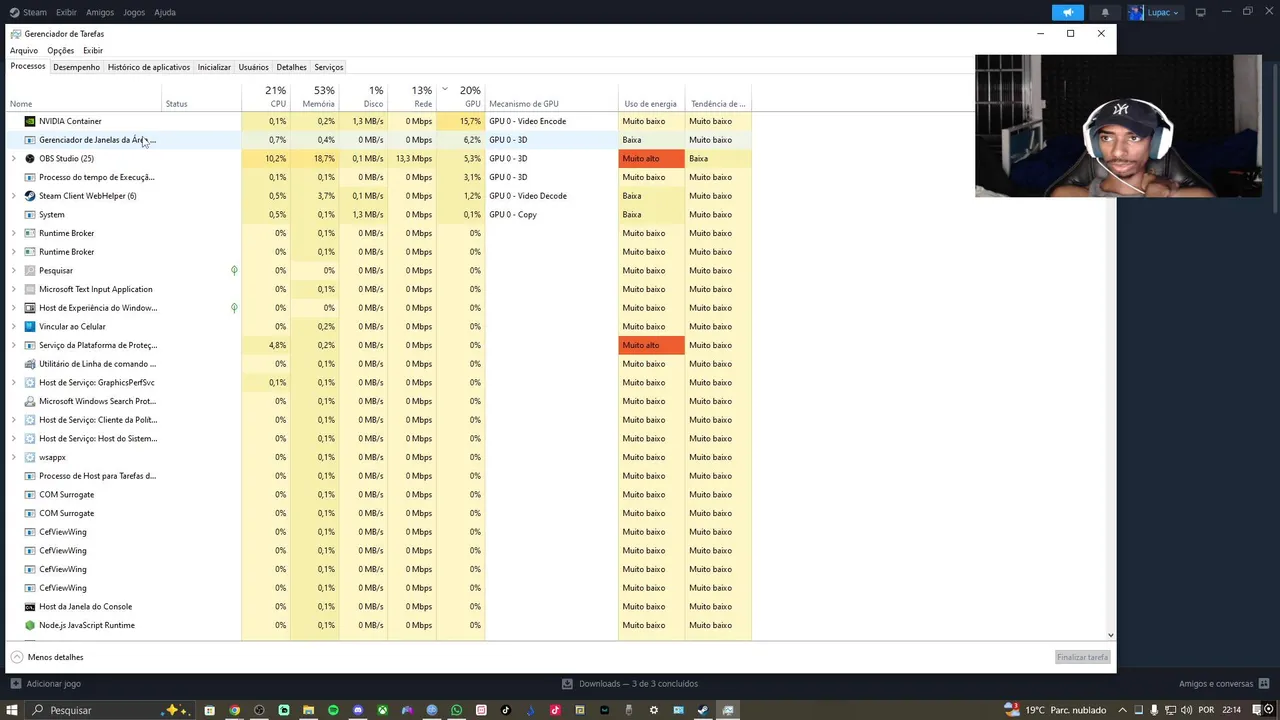Switch to the Usuários tab
1280x720 pixels.
point(253,67)
